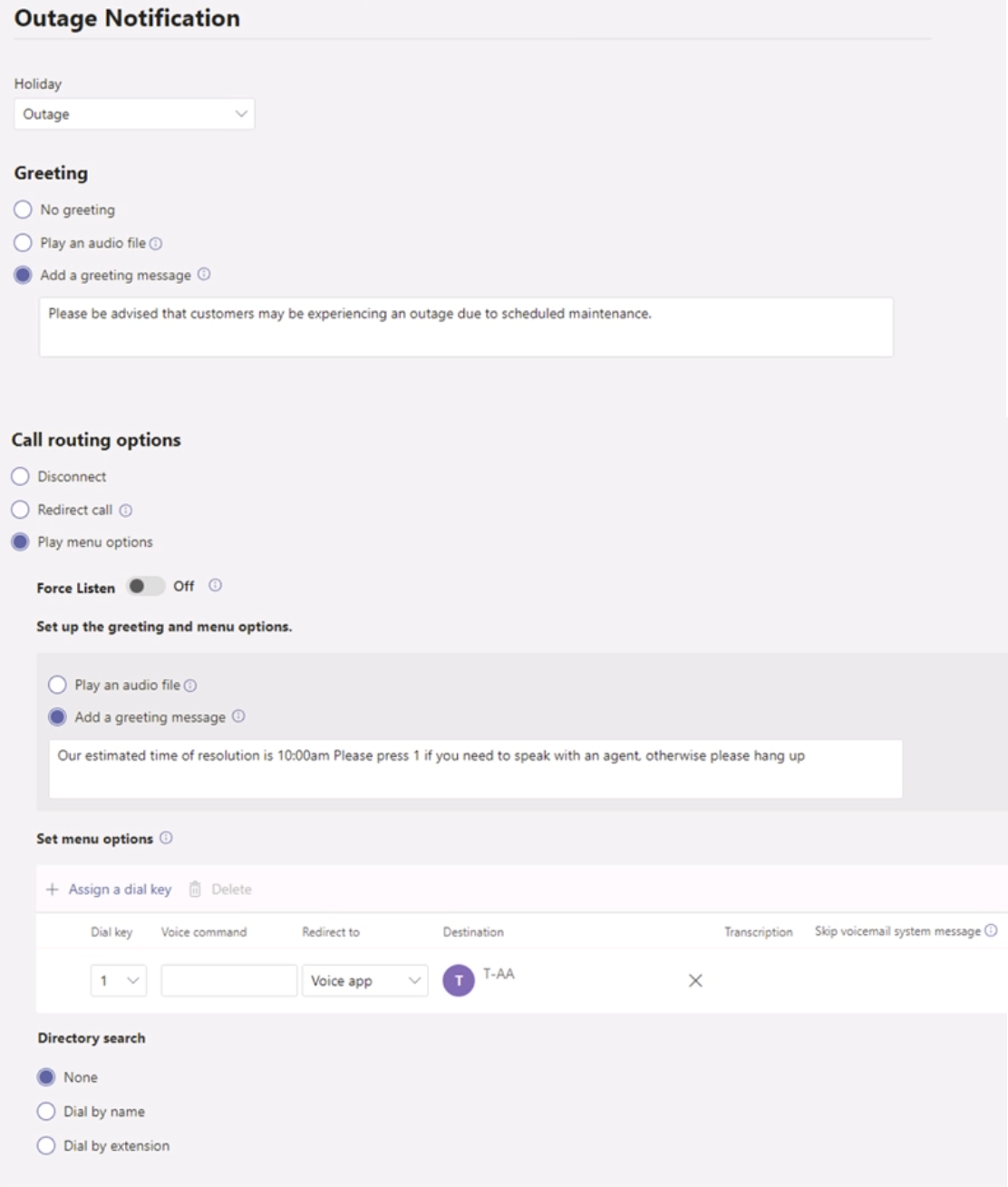Click info icon beside Play an audio file greeting
The width and height of the screenshot is (1008, 1187).
[x=156, y=243]
